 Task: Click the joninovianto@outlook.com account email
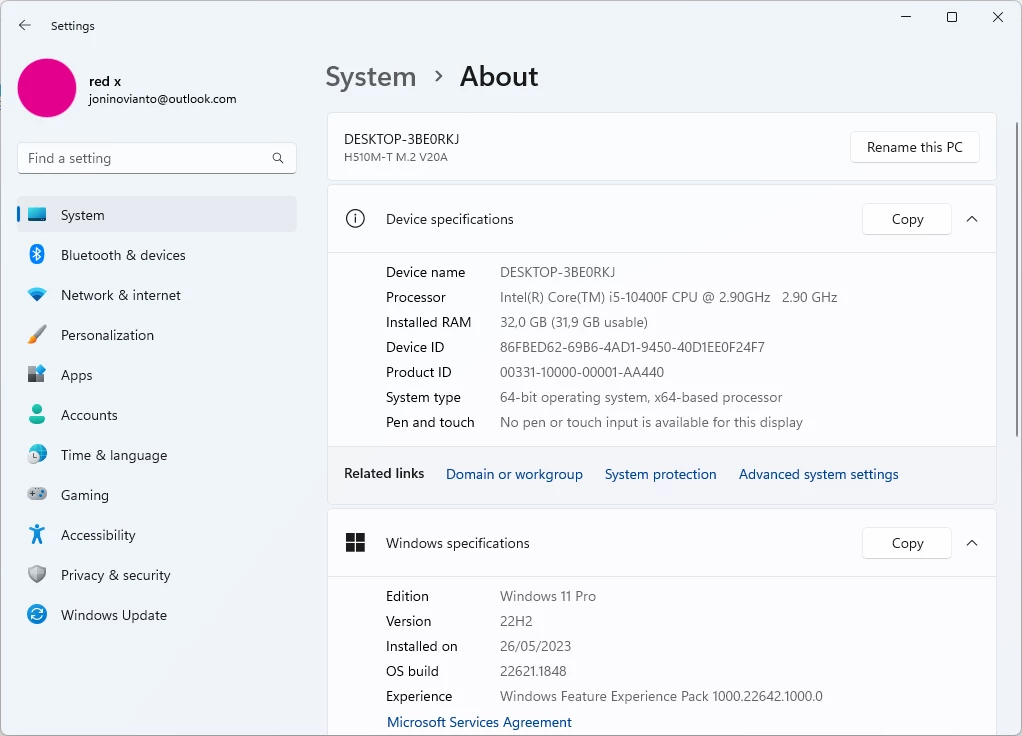click(162, 99)
